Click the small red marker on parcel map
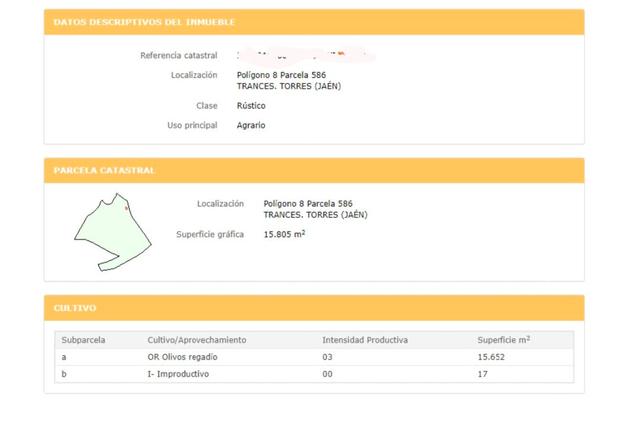Viewport: 640px width, 433px height. point(126,209)
